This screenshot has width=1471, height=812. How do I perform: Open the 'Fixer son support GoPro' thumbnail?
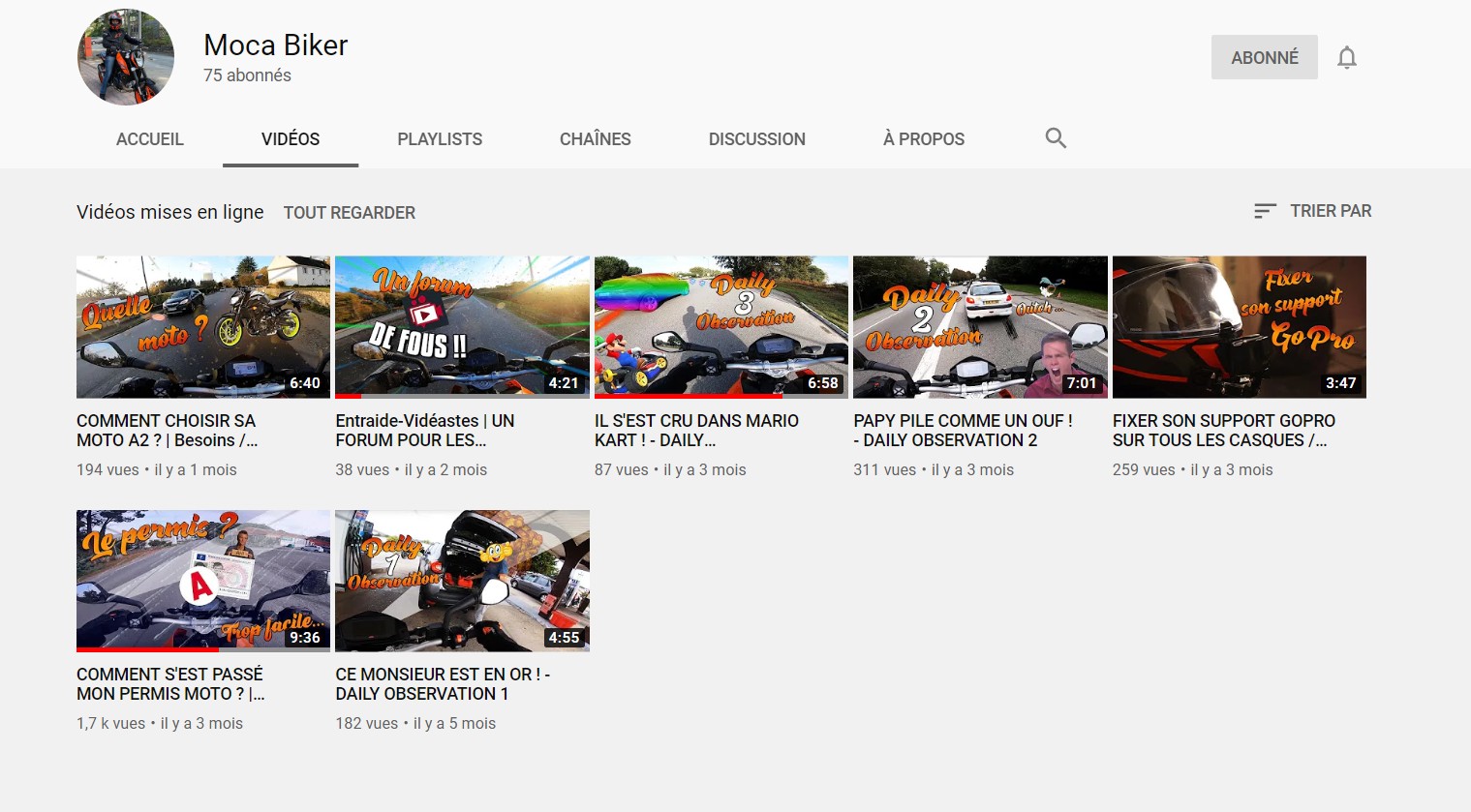pyautogui.click(x=1240, y=327)
